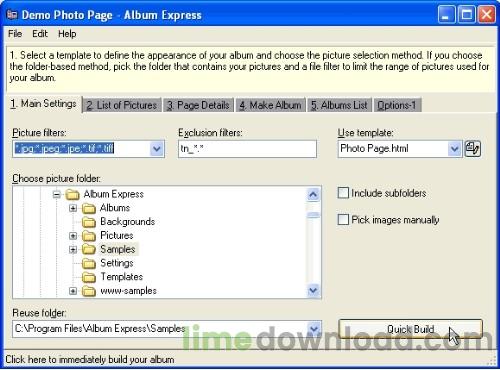Select the Templates folder label
Image resolution: width=500 pixels, height=370 pixels.
click(122, 277)
